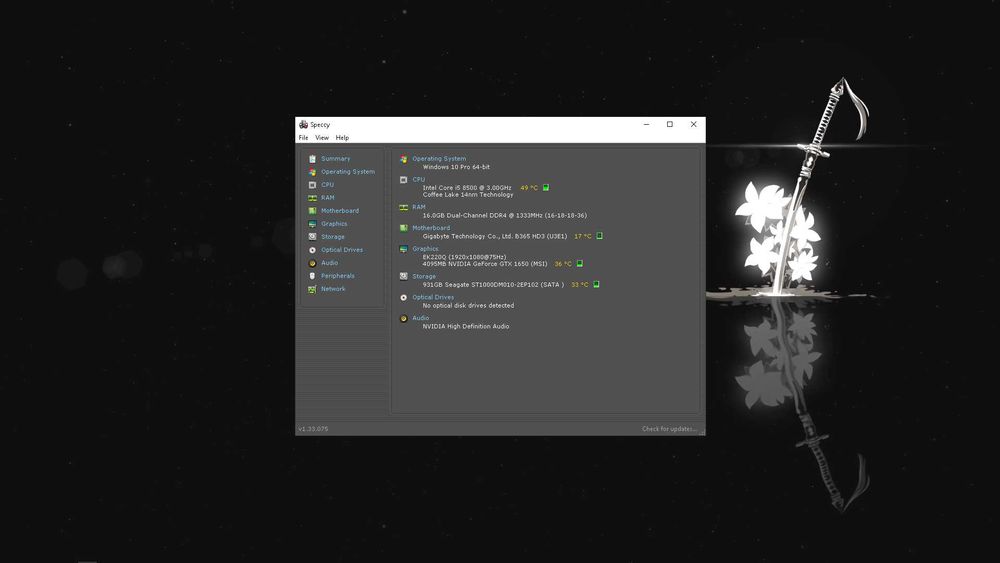Click the 931GB Seagate drive text

[493, 285]
